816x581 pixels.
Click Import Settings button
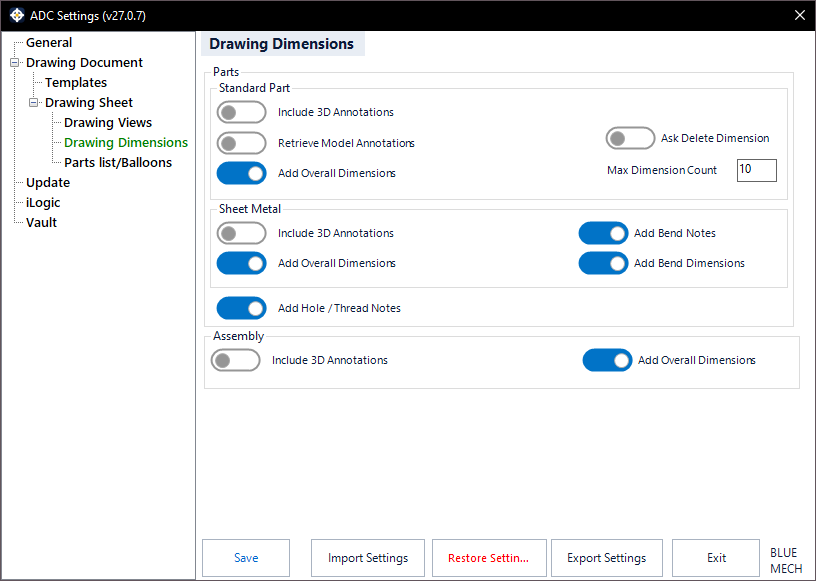368,558
